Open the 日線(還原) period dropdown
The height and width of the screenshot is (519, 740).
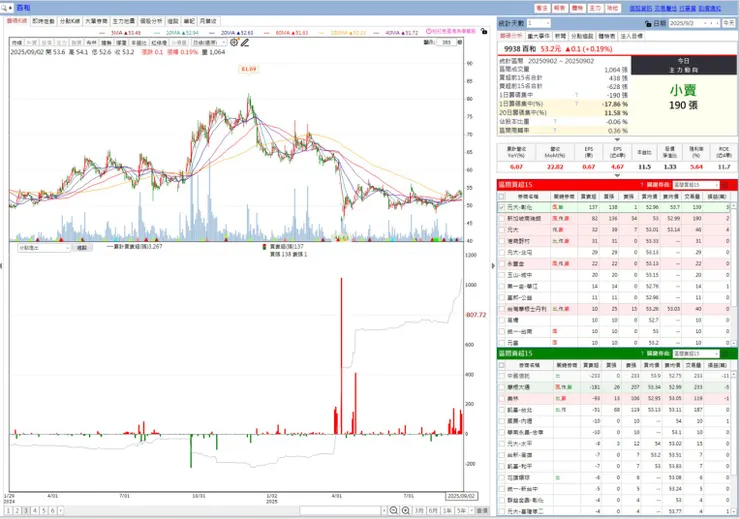point(210,42)
